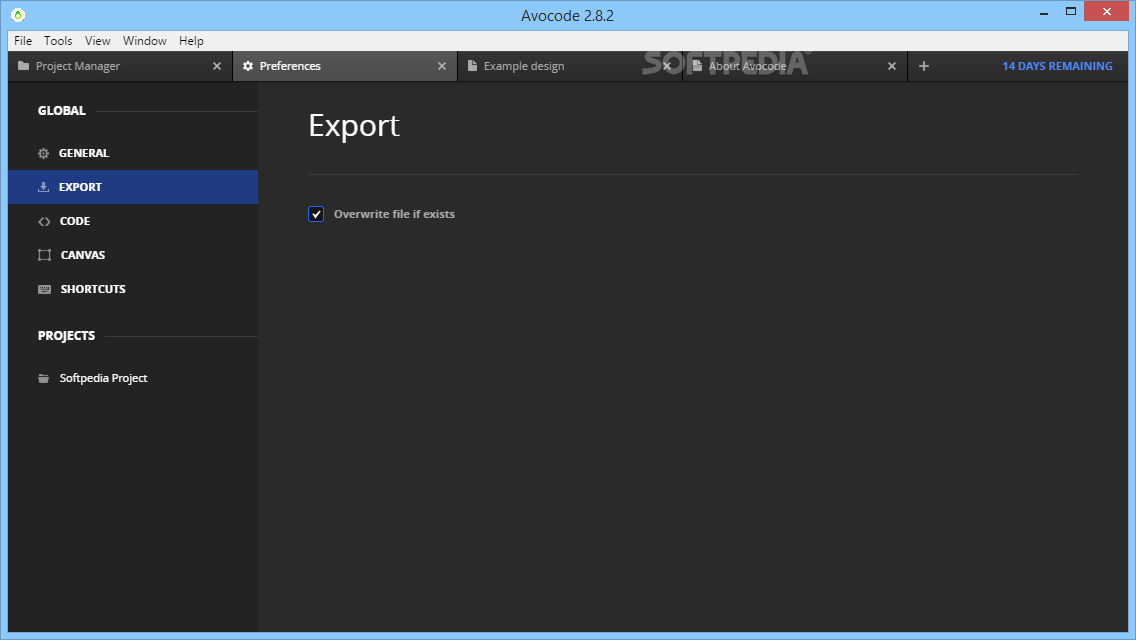1136x640 pixels.
Task: Click the GLOBAL section header
Action: click(x=62, y=111)
